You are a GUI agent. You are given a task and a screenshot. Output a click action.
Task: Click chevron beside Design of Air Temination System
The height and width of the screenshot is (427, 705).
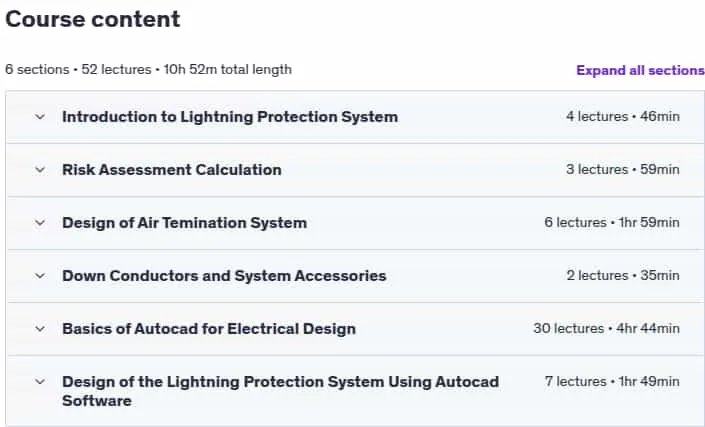[x=40, y=223]
